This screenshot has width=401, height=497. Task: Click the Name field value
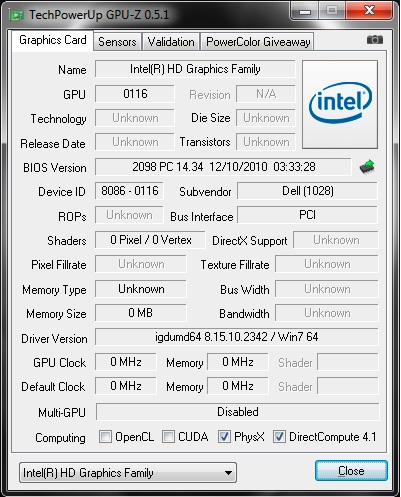coord(195,69)
